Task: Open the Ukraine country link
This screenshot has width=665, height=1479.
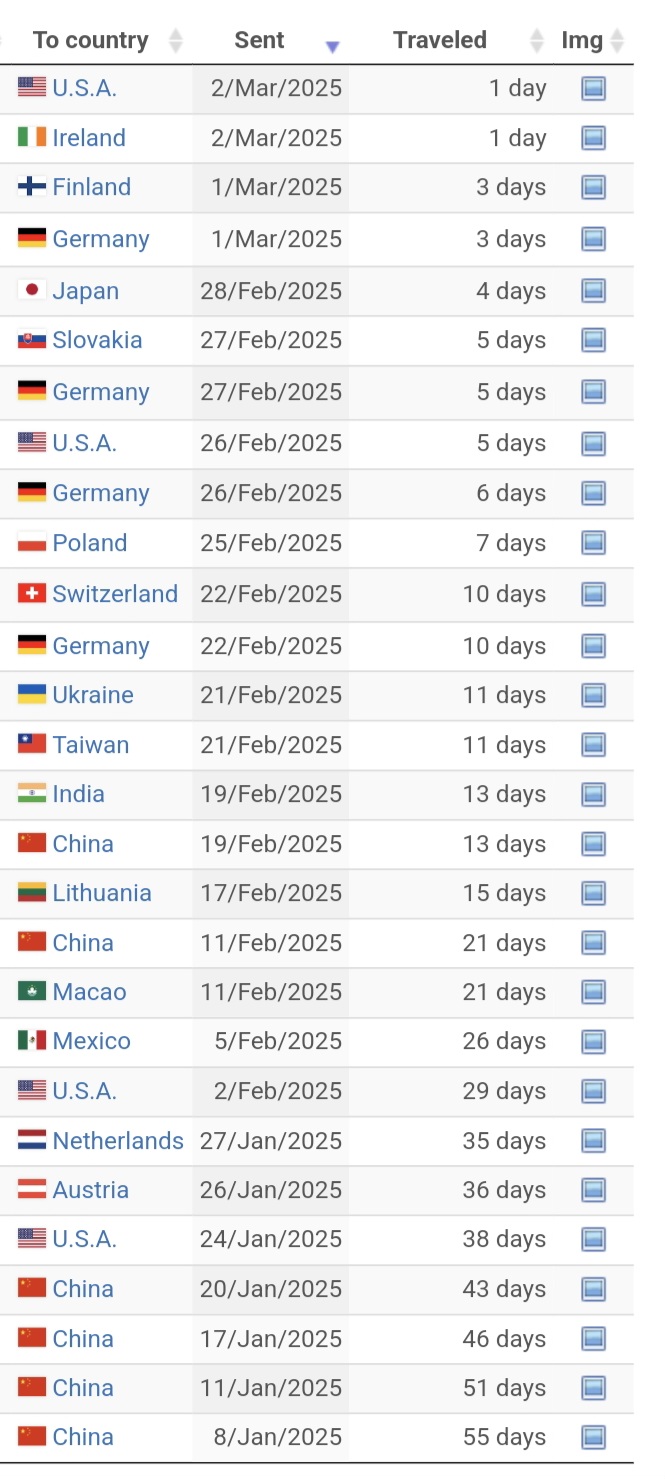Action: (x=93, y=695)
